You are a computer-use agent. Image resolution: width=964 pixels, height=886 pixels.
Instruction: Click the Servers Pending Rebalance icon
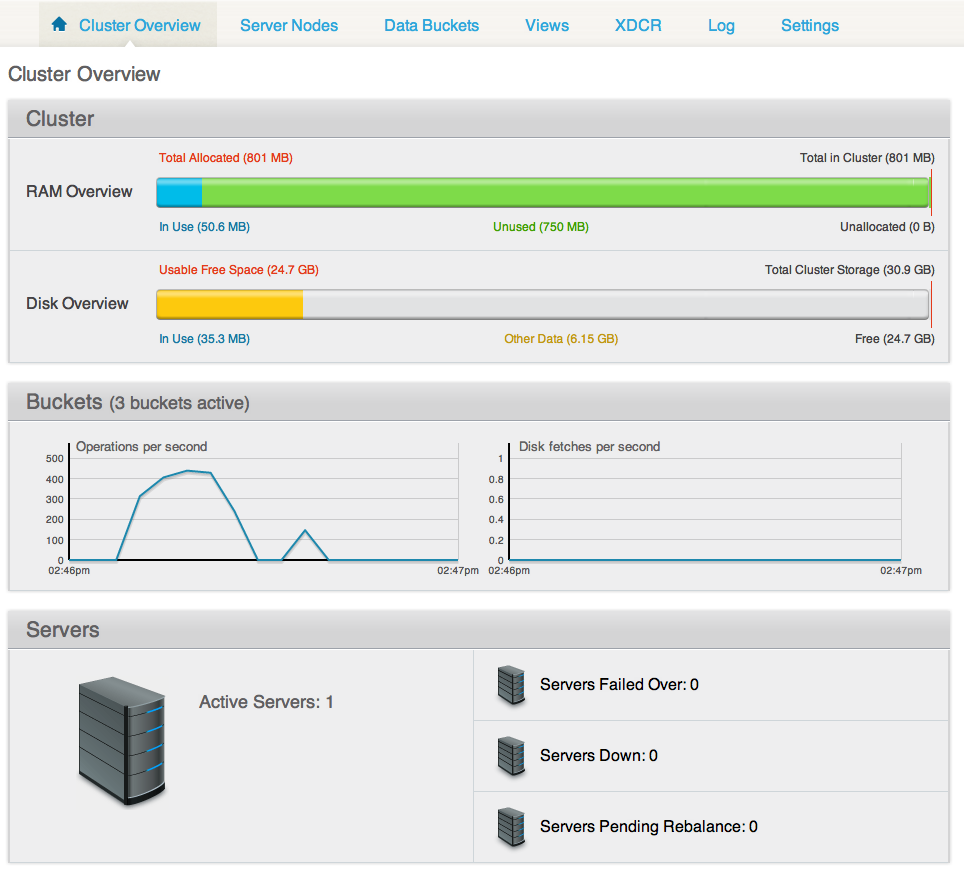(511, 827)
